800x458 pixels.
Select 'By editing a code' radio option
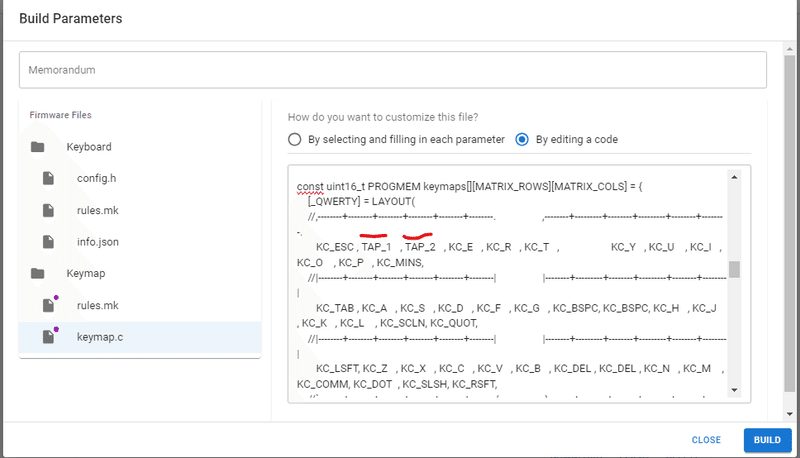(x=521, y=140)
